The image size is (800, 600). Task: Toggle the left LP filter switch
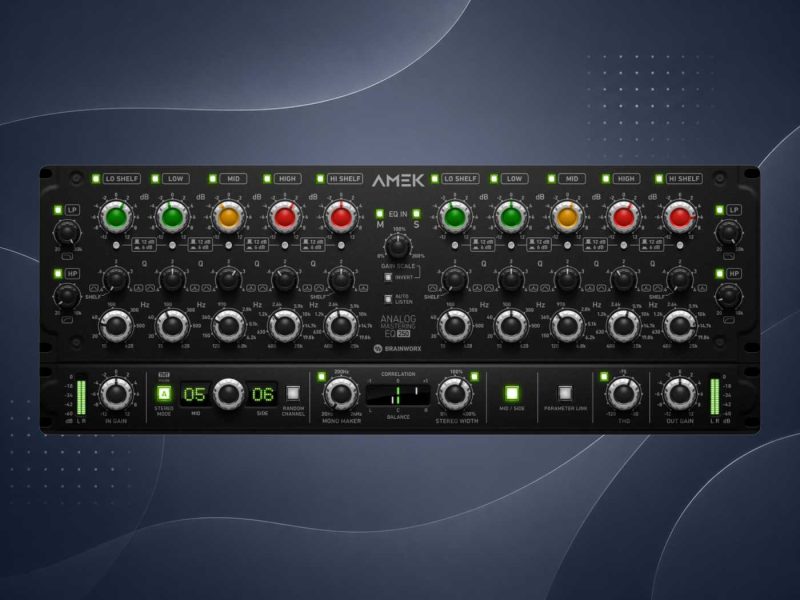click(58, 210)
